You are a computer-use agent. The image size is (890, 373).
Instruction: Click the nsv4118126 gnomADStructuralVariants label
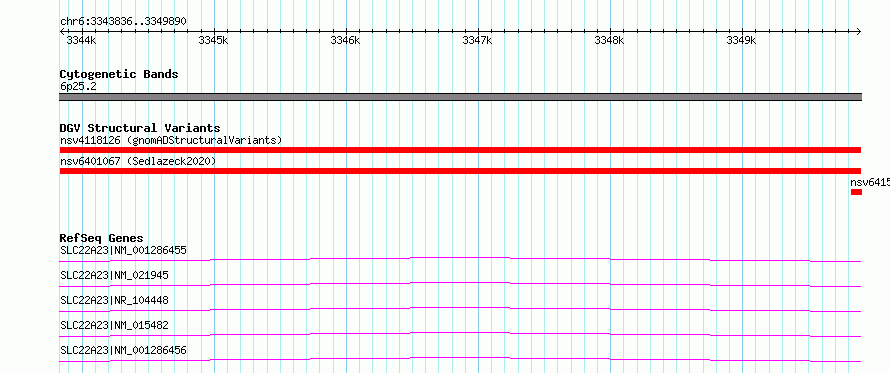point(171,140)
